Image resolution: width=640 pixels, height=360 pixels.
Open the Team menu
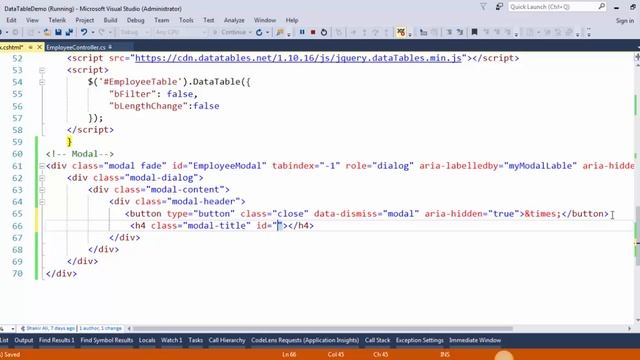tap(162, 20)
